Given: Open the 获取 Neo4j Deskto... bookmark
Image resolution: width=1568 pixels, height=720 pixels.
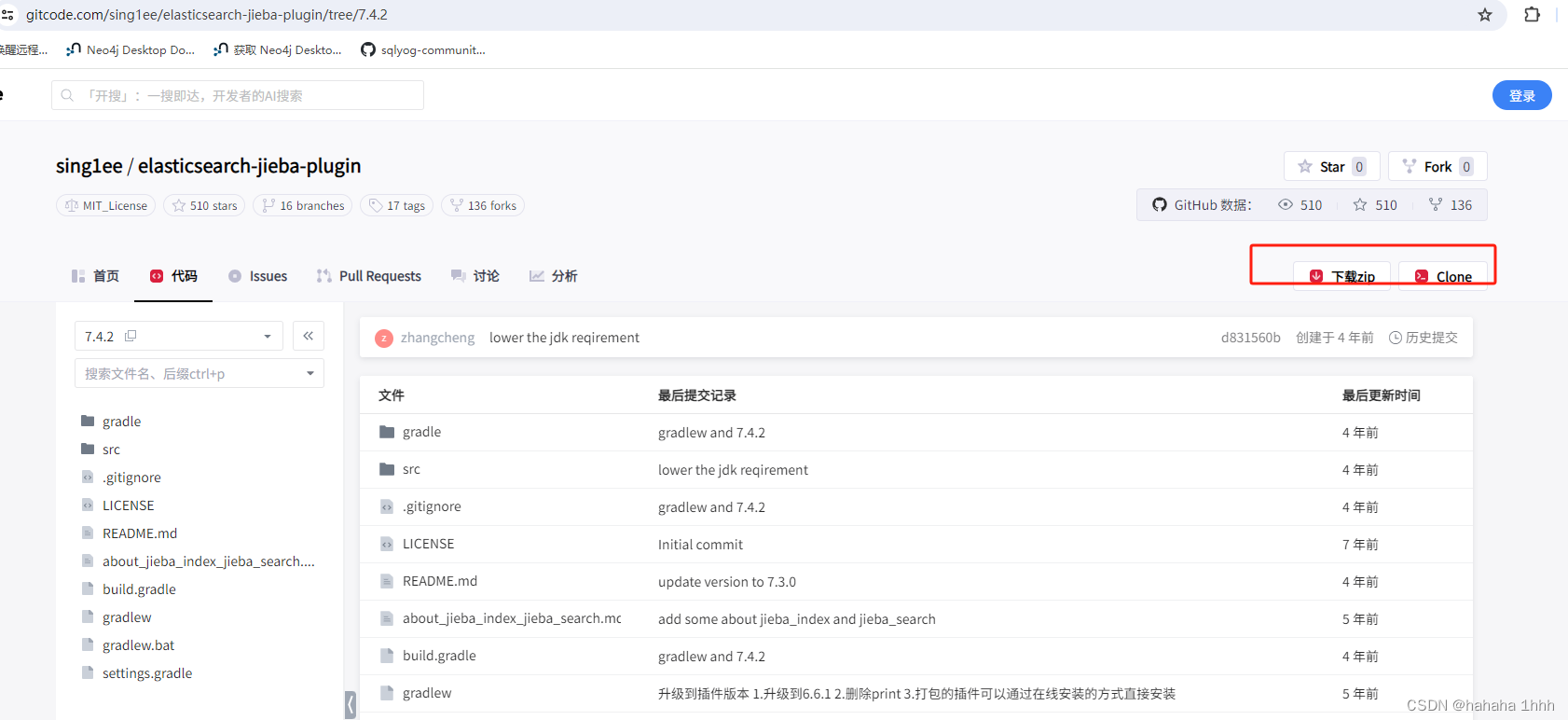Looking at the screenshot, I should [x=278, y=49].
